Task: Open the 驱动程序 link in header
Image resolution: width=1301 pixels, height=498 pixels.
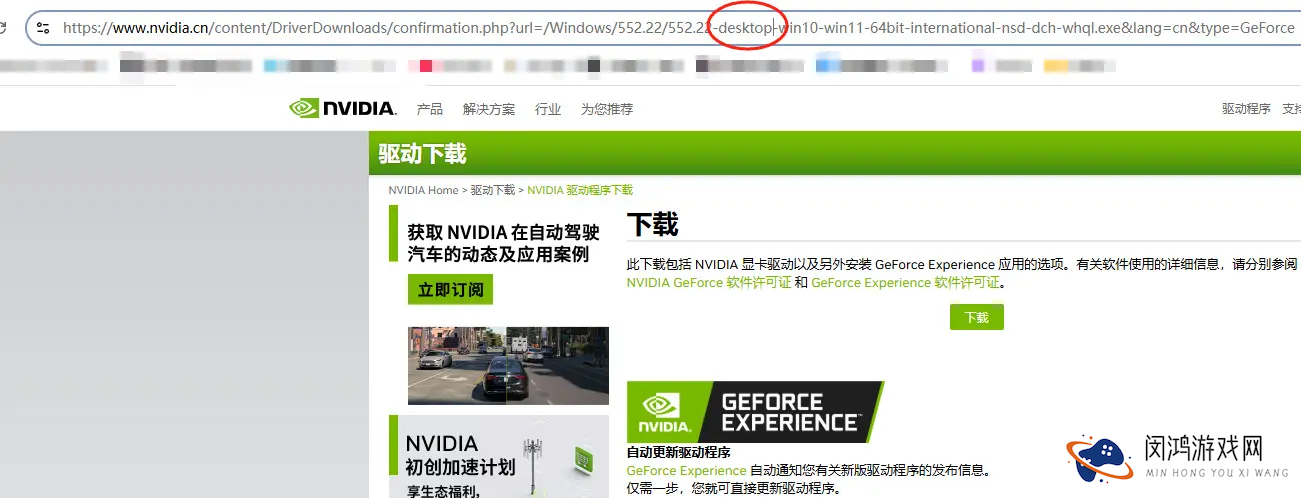Action: click(1246, 109)
